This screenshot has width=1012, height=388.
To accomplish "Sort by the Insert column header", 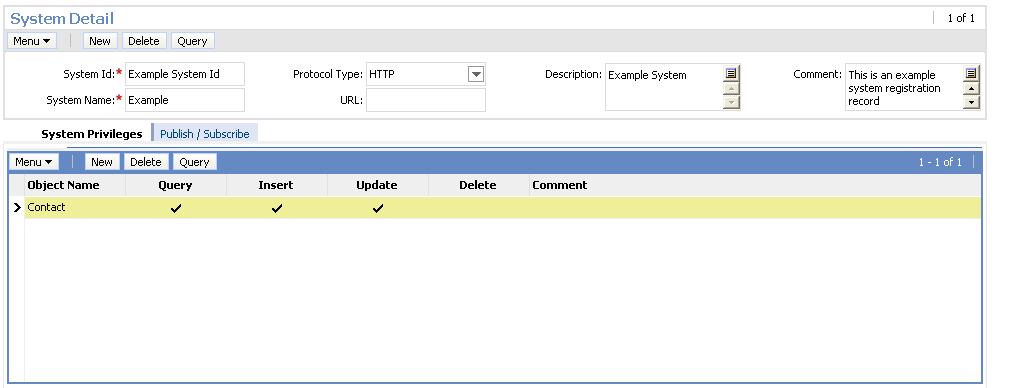I will click(276, 185).
